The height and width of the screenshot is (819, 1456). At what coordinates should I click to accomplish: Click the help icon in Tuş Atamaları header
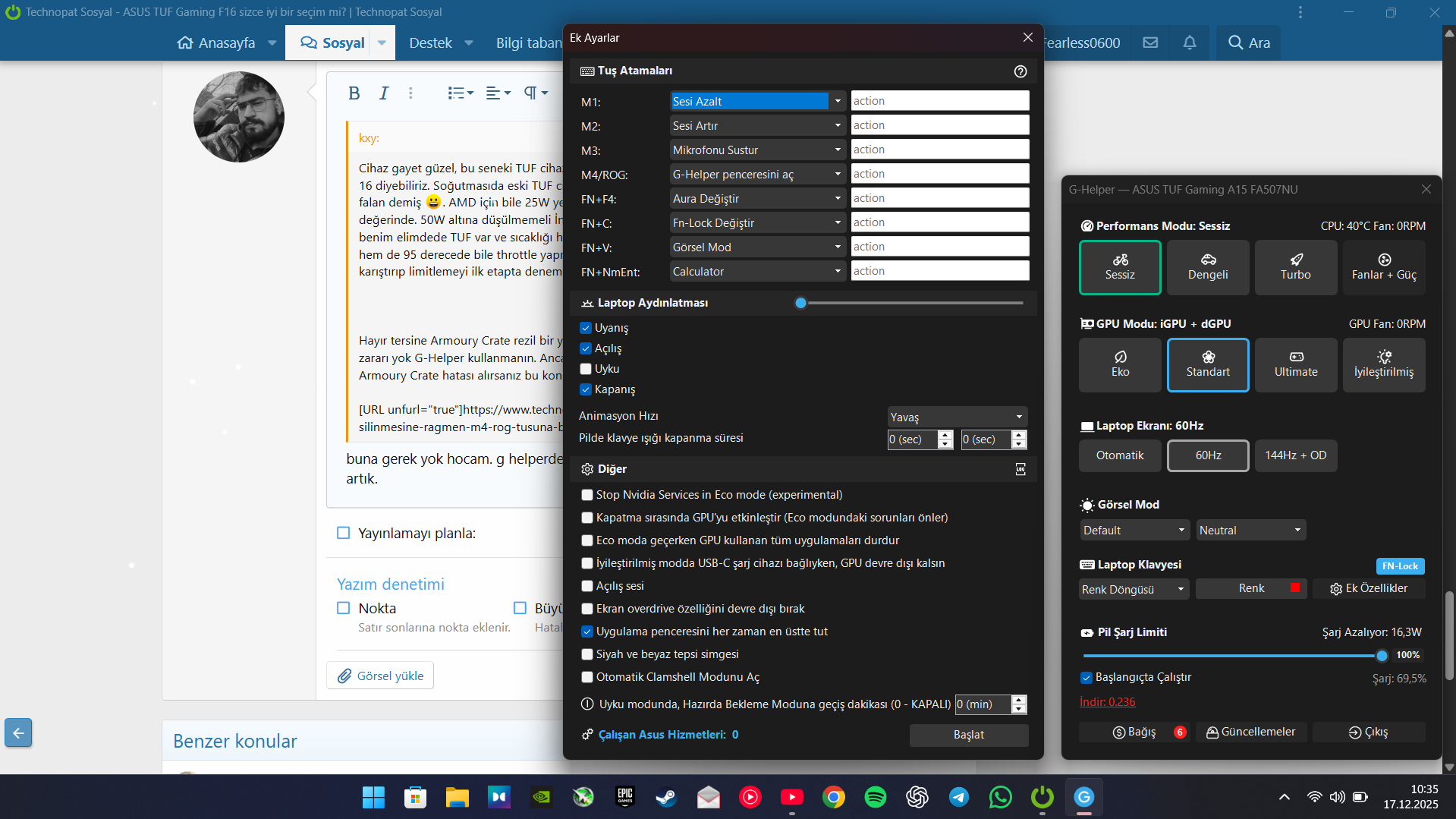[1020, 71]
